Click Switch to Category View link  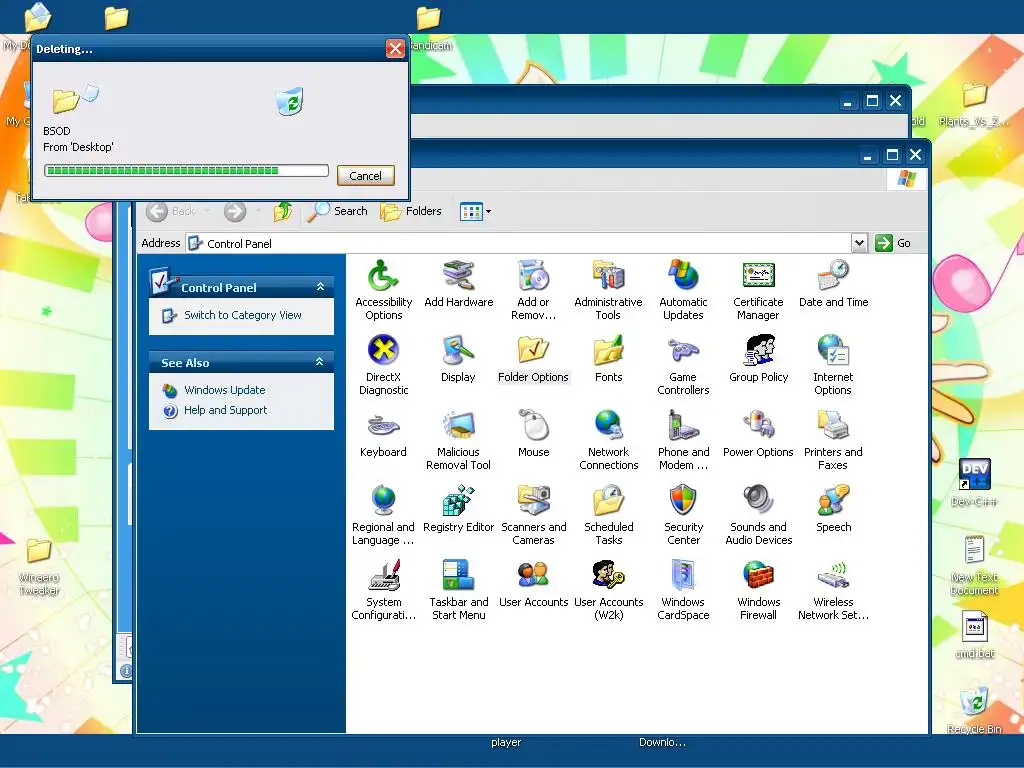[242, 315]
